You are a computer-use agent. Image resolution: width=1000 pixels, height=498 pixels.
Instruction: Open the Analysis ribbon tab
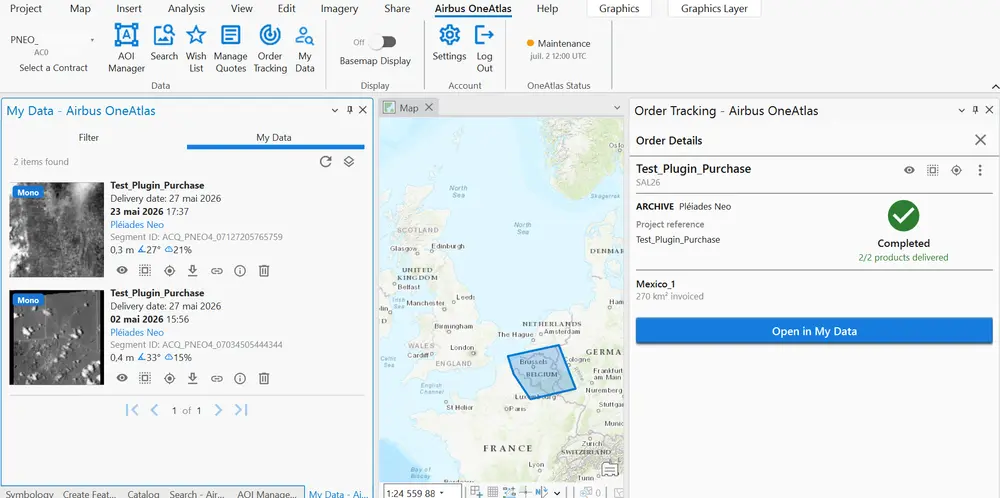tap(186, 8)
